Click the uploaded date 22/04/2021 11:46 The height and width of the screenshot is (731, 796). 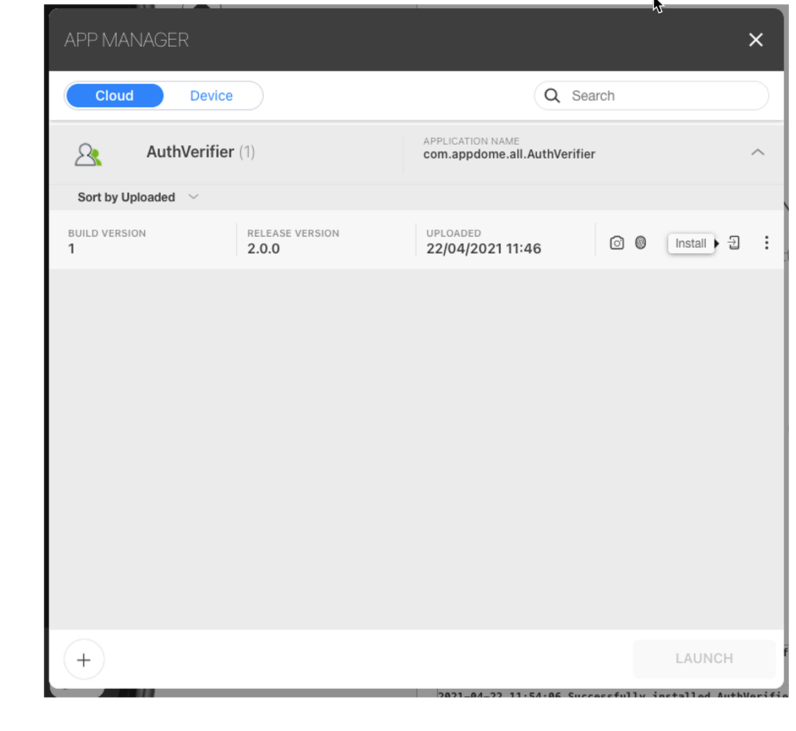[484, 249]
